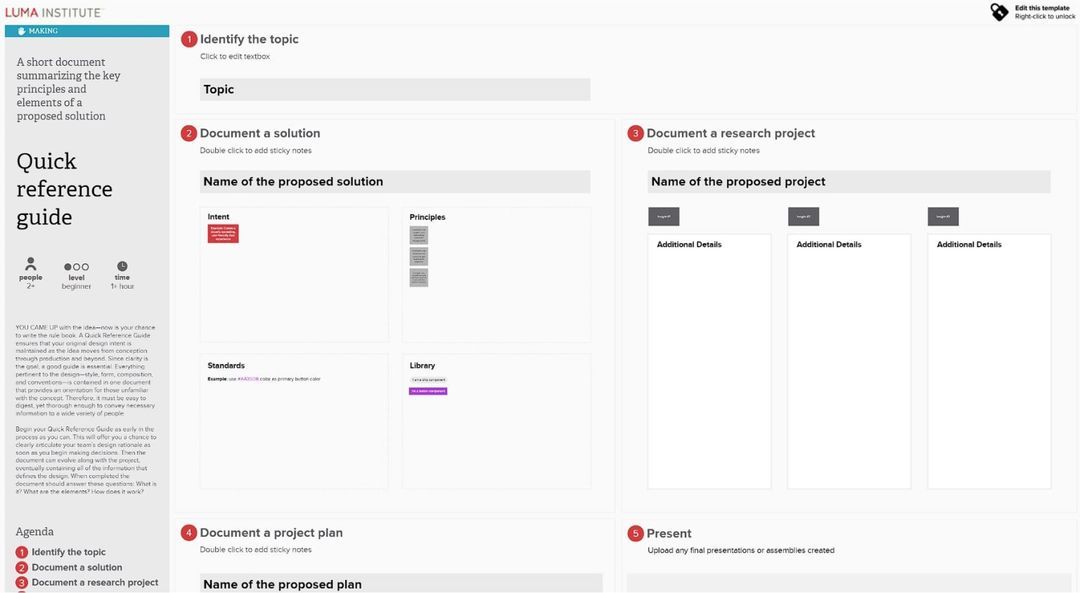Select the purple button component in Library
Image resolution: width=1080 pixels, height=593 pixels.
coord(428,391)
